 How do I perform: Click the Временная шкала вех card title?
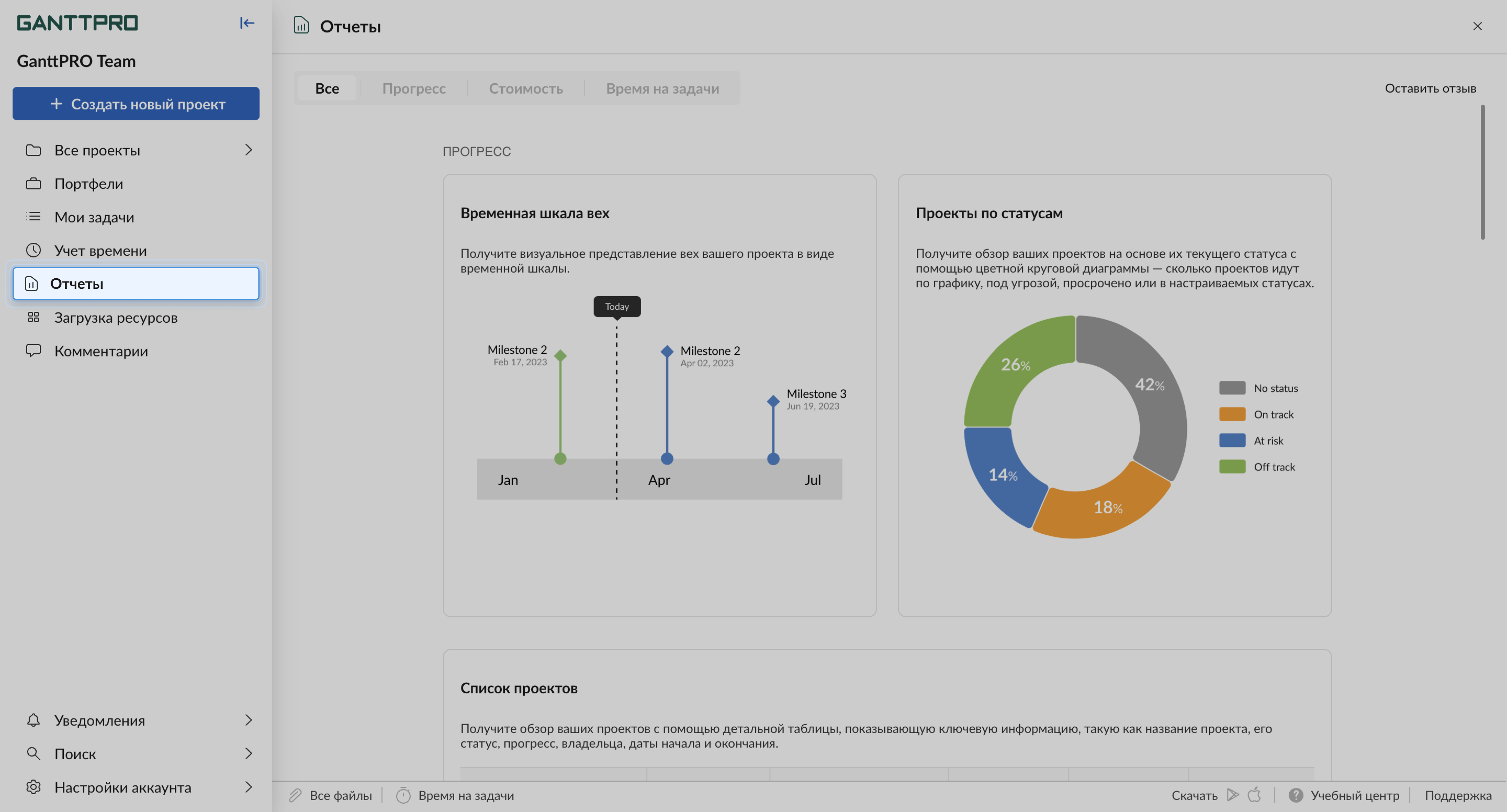pyautogui.click(x=535, y=213)
